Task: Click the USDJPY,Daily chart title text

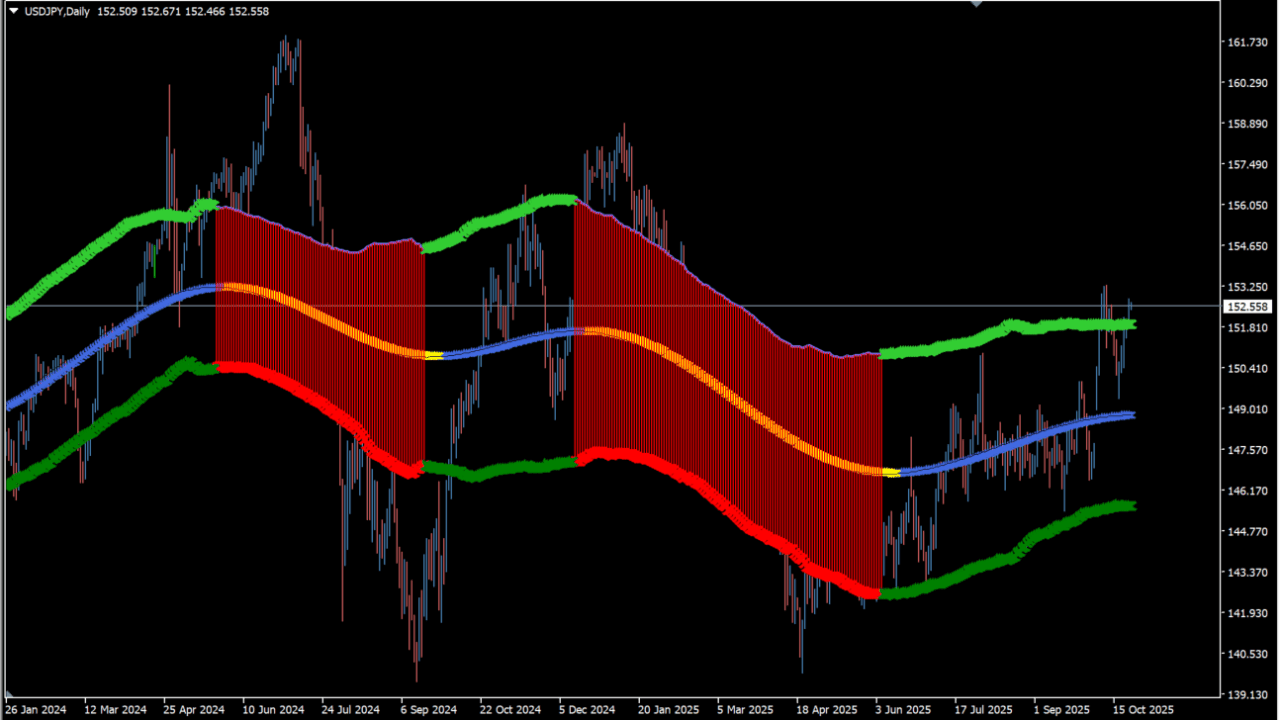Action: tap(55, 11)
